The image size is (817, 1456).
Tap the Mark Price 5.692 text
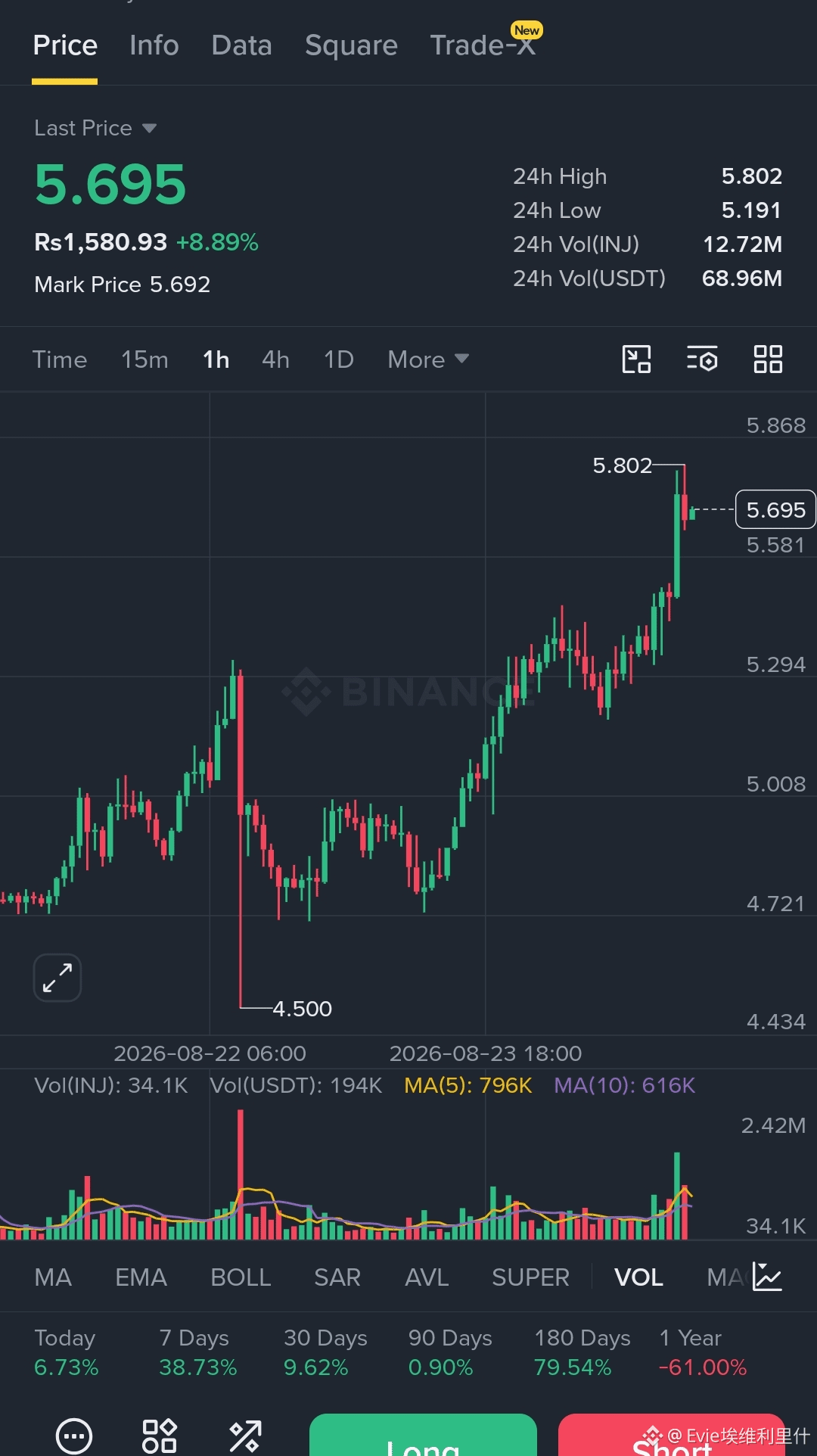[x=123, y=285]
